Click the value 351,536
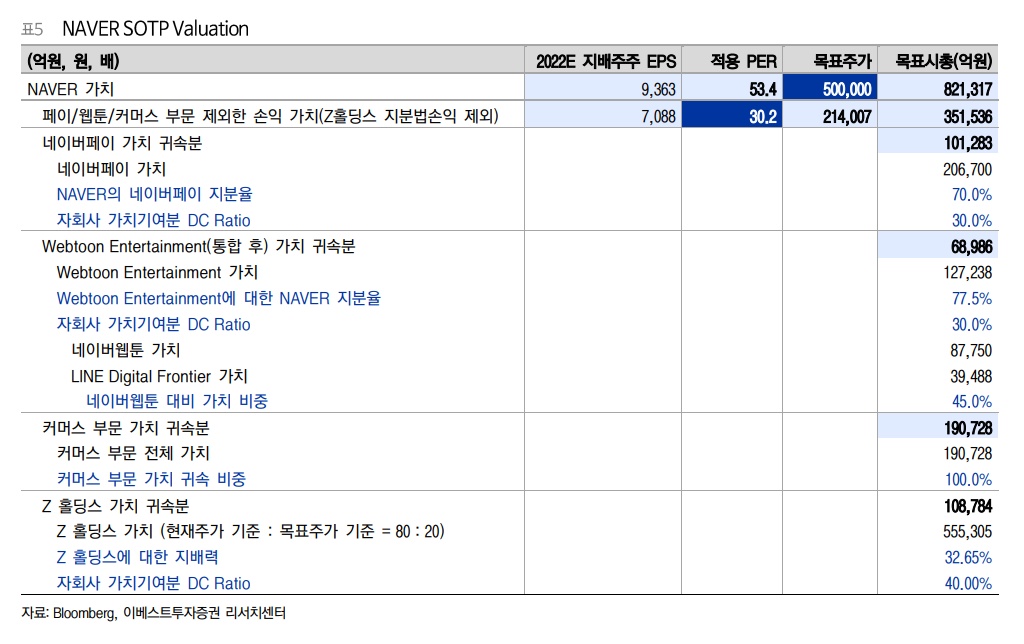This screenshot has width=1024, height=644. (968, 116)
